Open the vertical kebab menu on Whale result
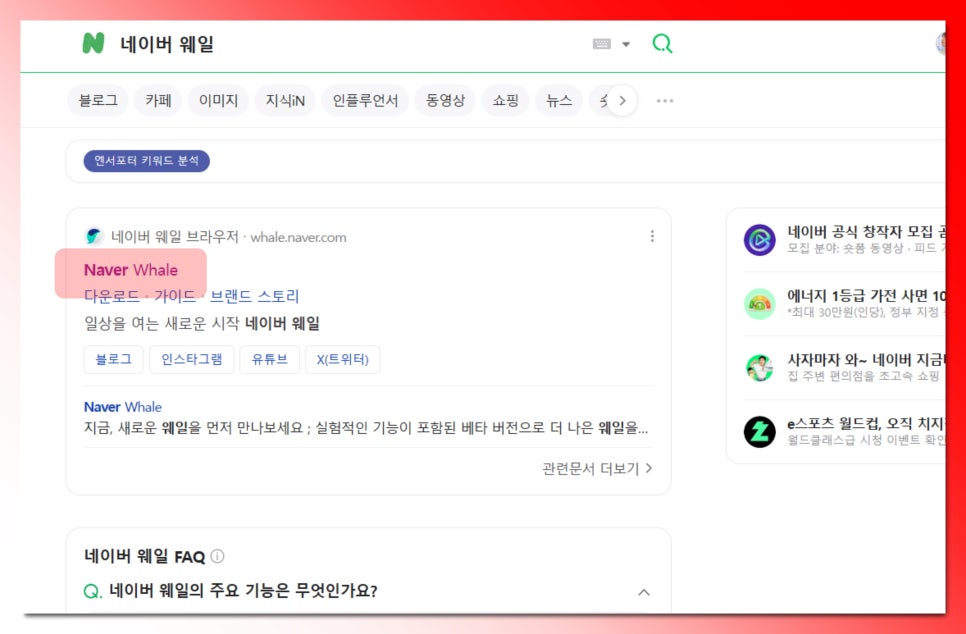 [x=652, y=237]
